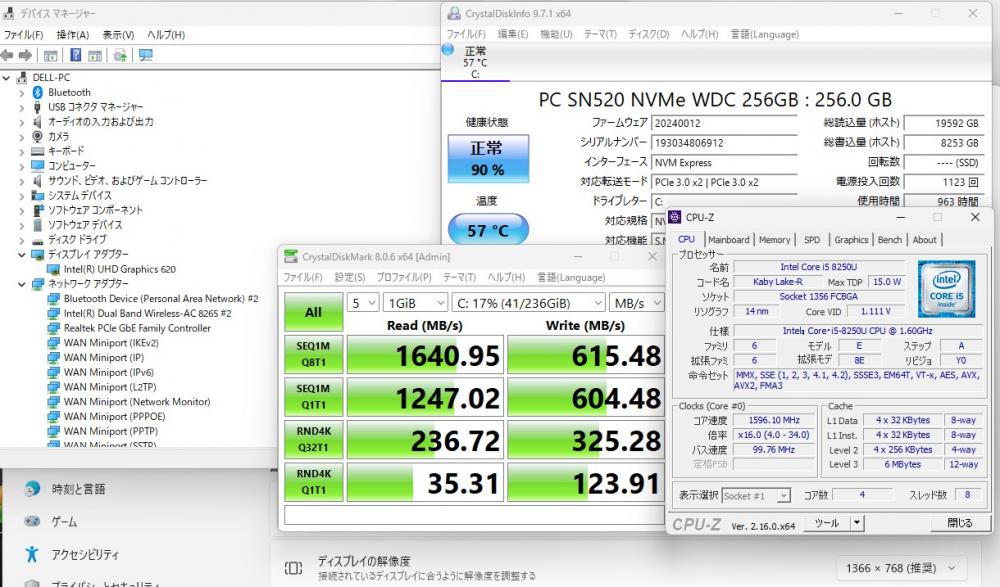Start the RND4K Q32T1 benchmark

point(313,439)
